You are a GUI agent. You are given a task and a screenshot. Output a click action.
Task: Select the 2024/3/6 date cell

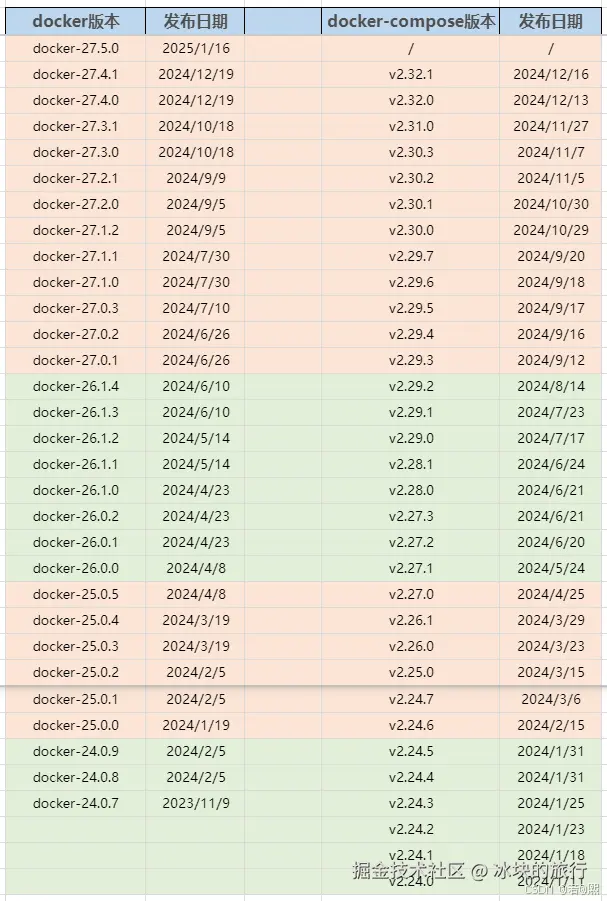(551, 699)
